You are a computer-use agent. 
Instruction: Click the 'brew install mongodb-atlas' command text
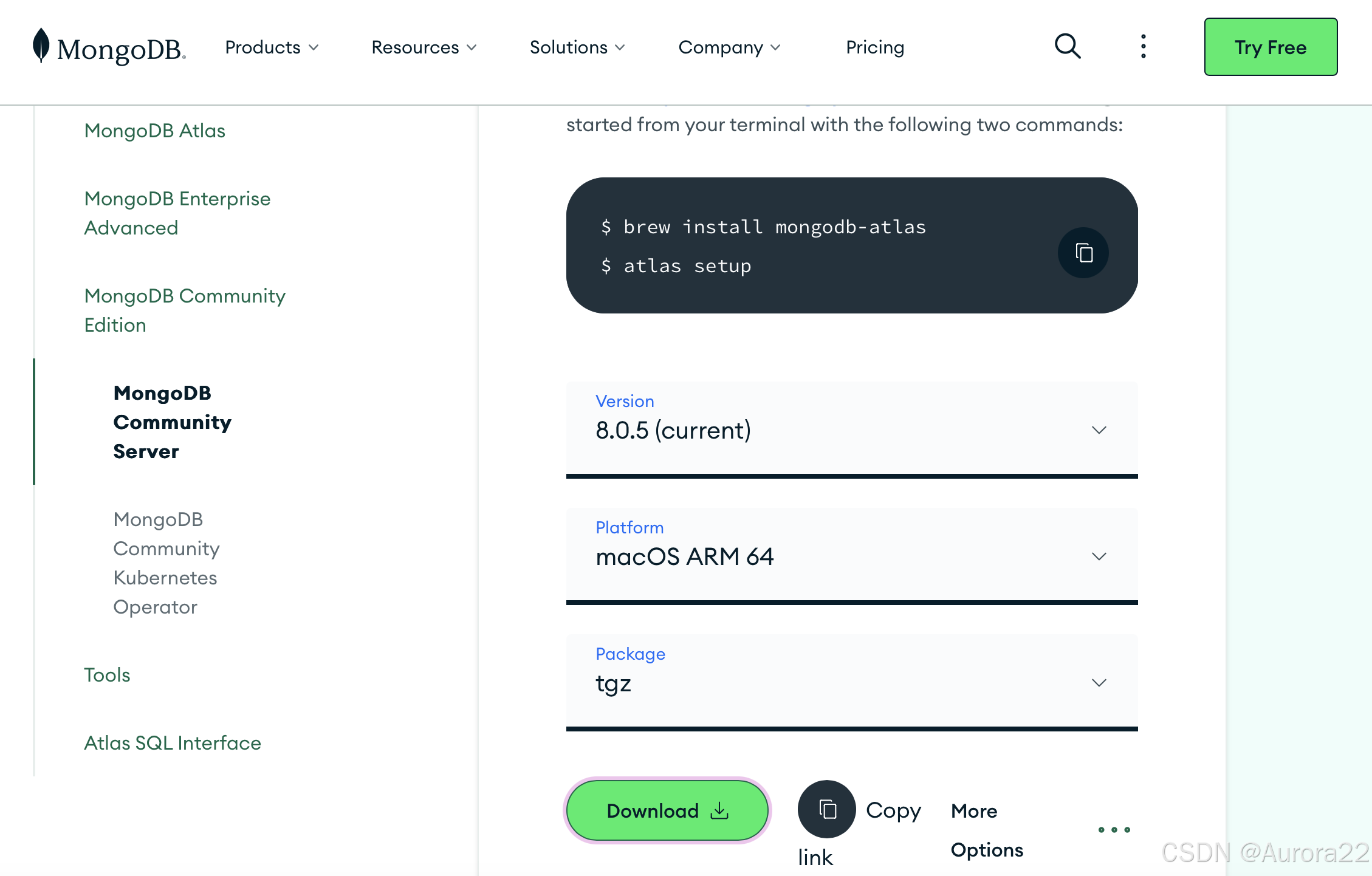[775, 227]
